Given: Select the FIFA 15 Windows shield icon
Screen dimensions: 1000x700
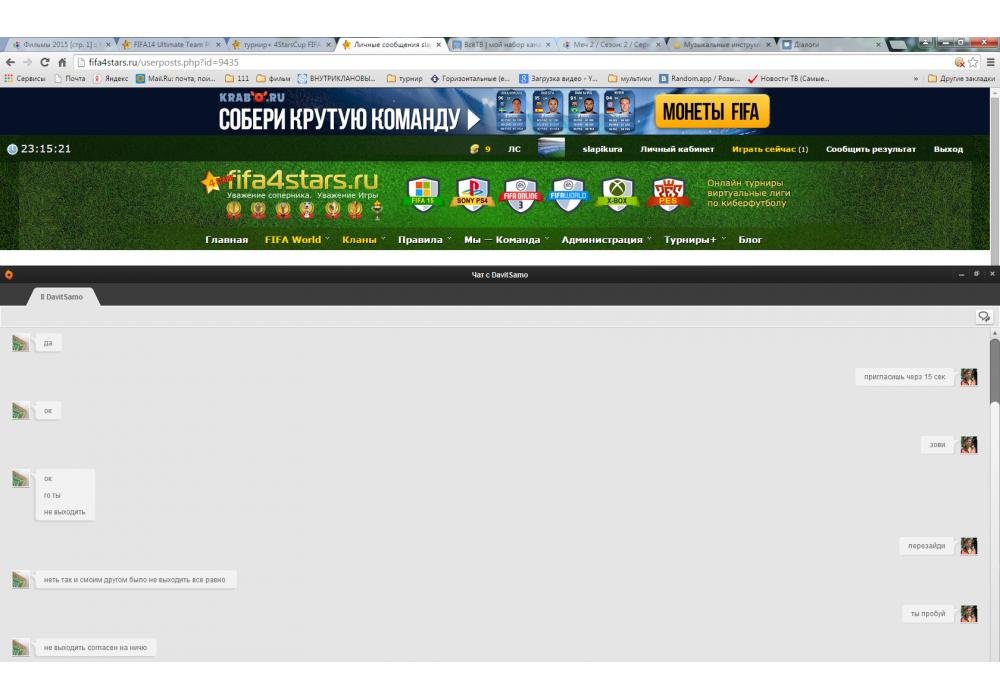Looking at the screenshot, I should [x=423, y=194].
